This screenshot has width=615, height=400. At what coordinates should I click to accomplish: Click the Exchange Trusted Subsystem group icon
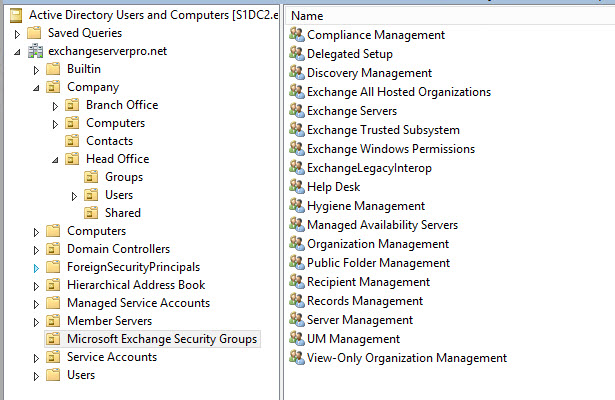pyautogui.click(x=297, y=129)
